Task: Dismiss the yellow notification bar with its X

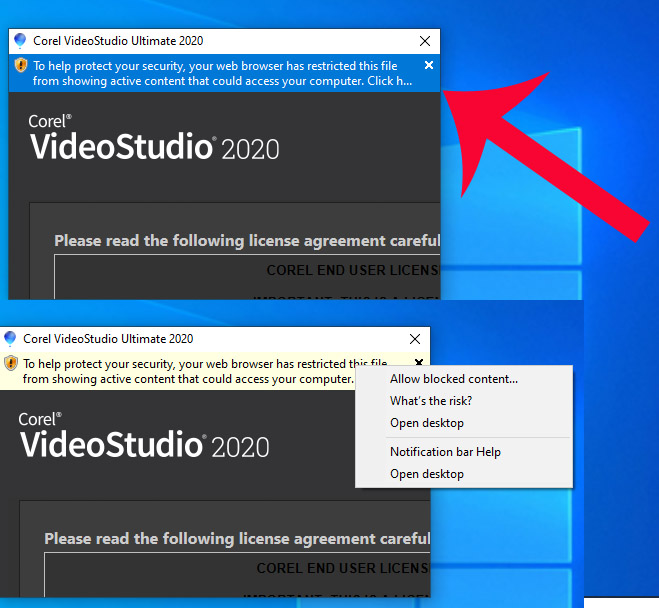Action: click(419, 362)
